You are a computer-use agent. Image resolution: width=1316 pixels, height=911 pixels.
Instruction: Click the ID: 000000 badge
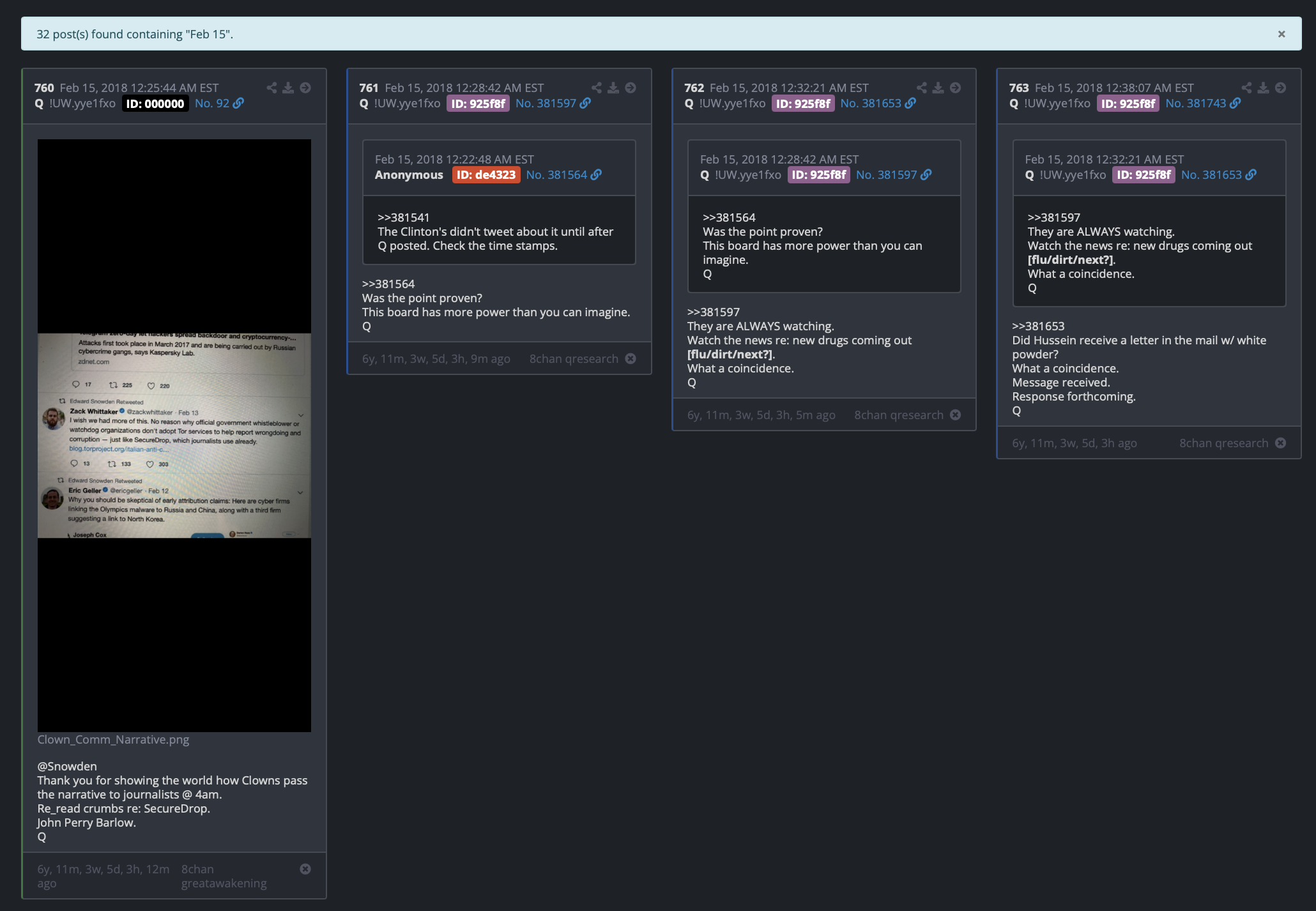[x=155, y=103]
